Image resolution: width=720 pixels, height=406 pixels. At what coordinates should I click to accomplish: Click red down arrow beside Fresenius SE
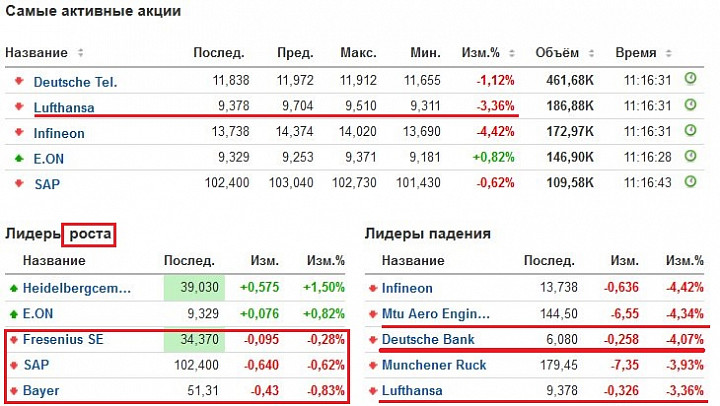pos(14,340)
